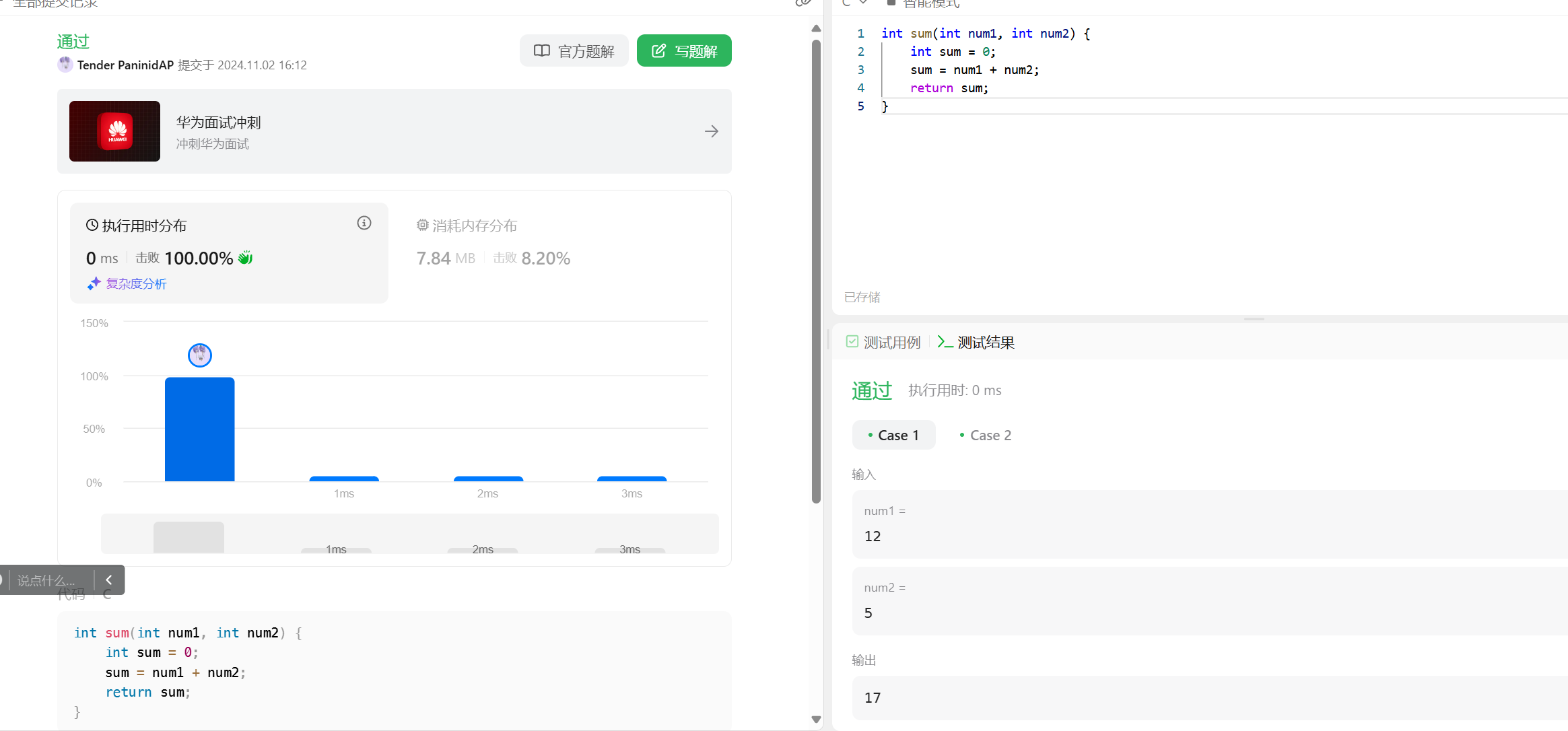Click the 官方题解 official solution button
The width and height of the screenshot is (1568, 731).
[574, 51]
